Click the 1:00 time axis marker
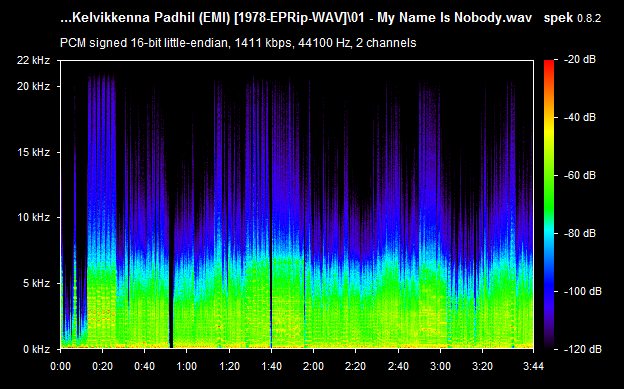 pyautogui.click(x=187, y=366)
